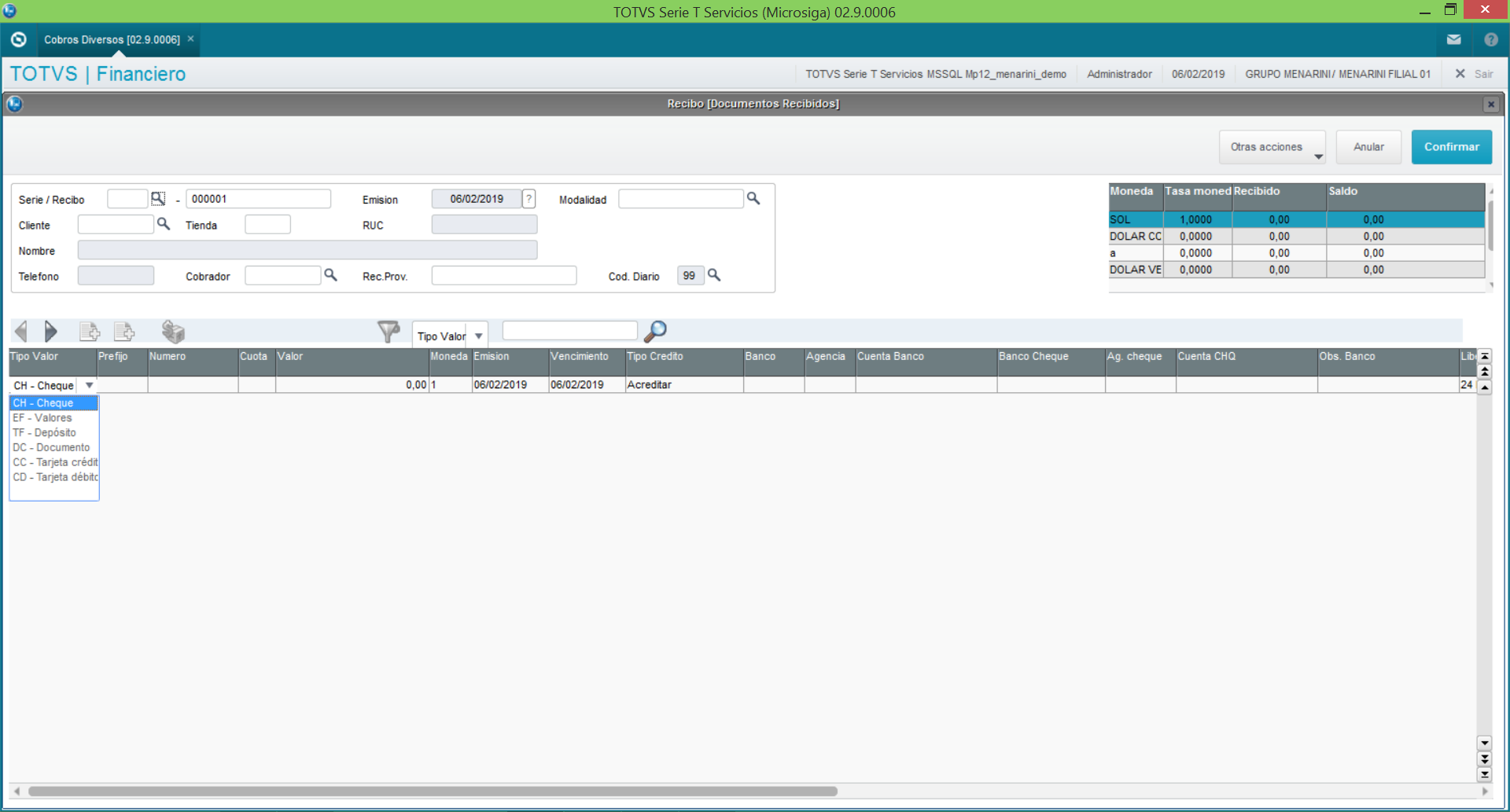Open Cliente search magnifier

(x=164, y=224)
